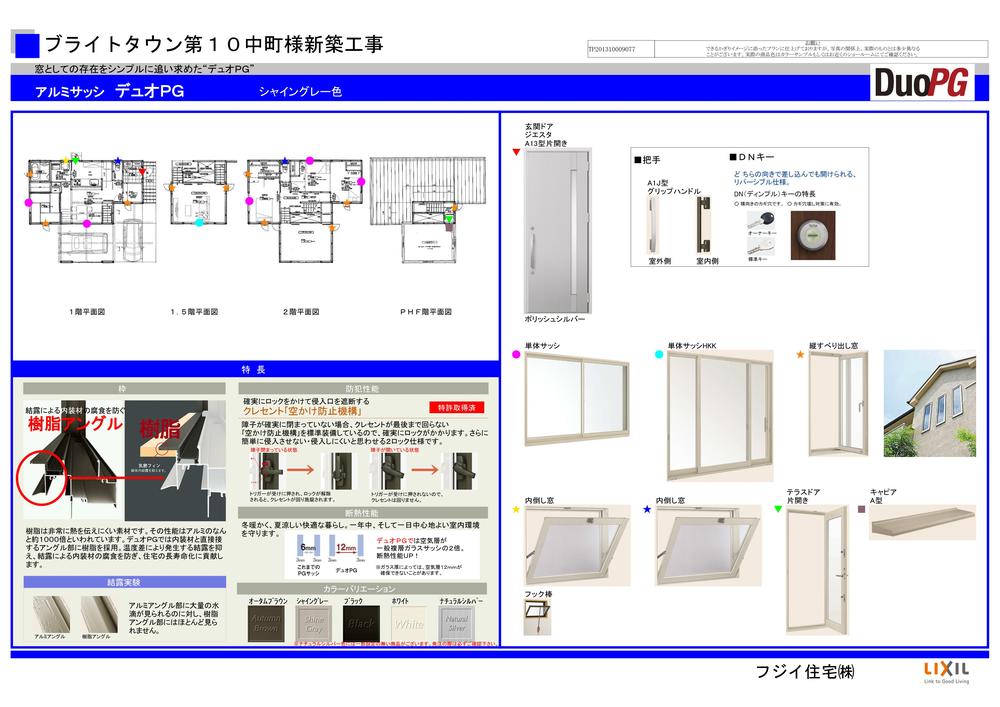The image size is (1000, 707).
Task: Toggle the red triangle marker beside 玄関ドア
Action: [515, 150]
